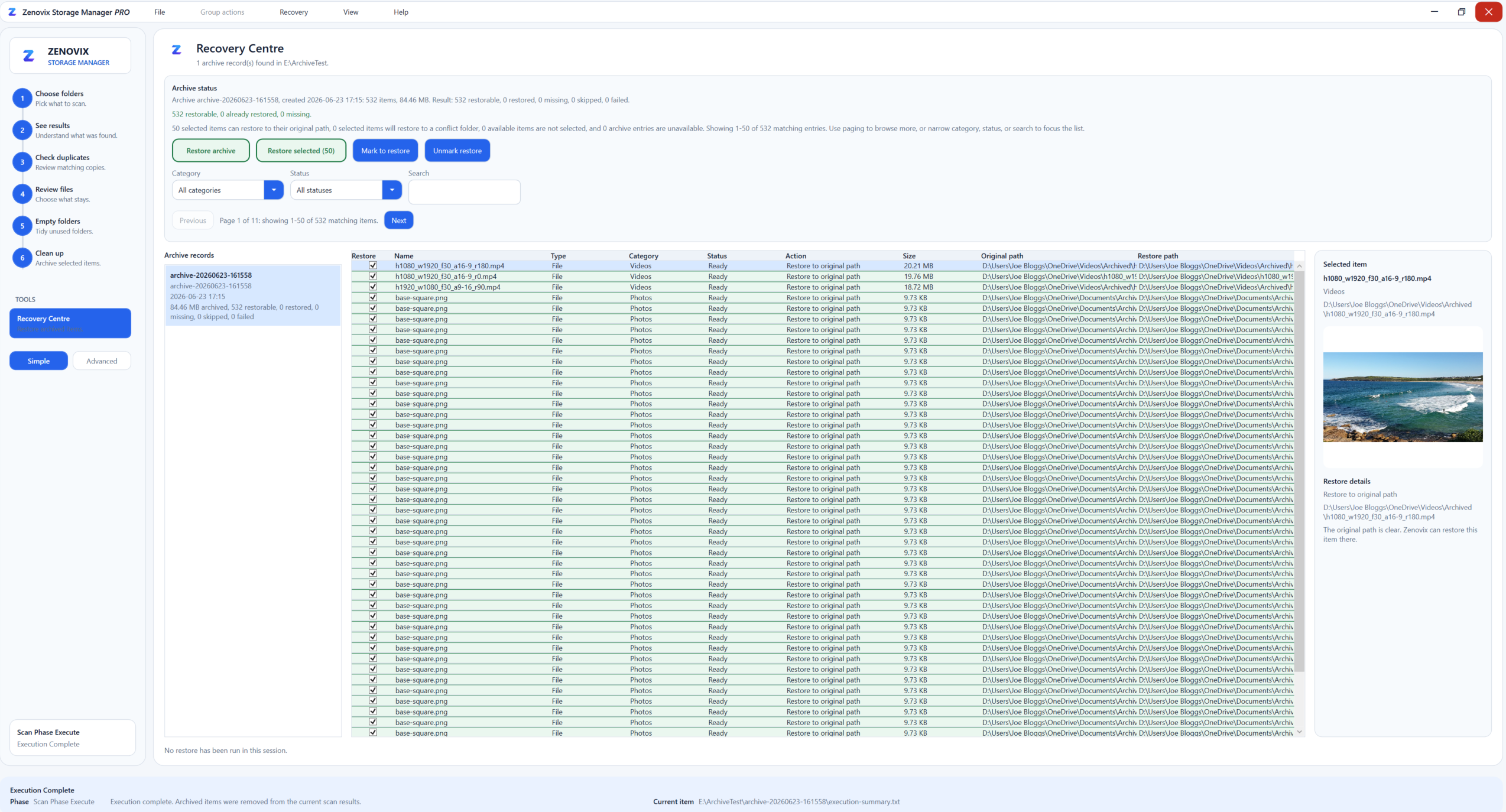Image resolution: width=1506 pixels, height=812 pixels.
Task: Open the View menu
Action: [350, 12]
